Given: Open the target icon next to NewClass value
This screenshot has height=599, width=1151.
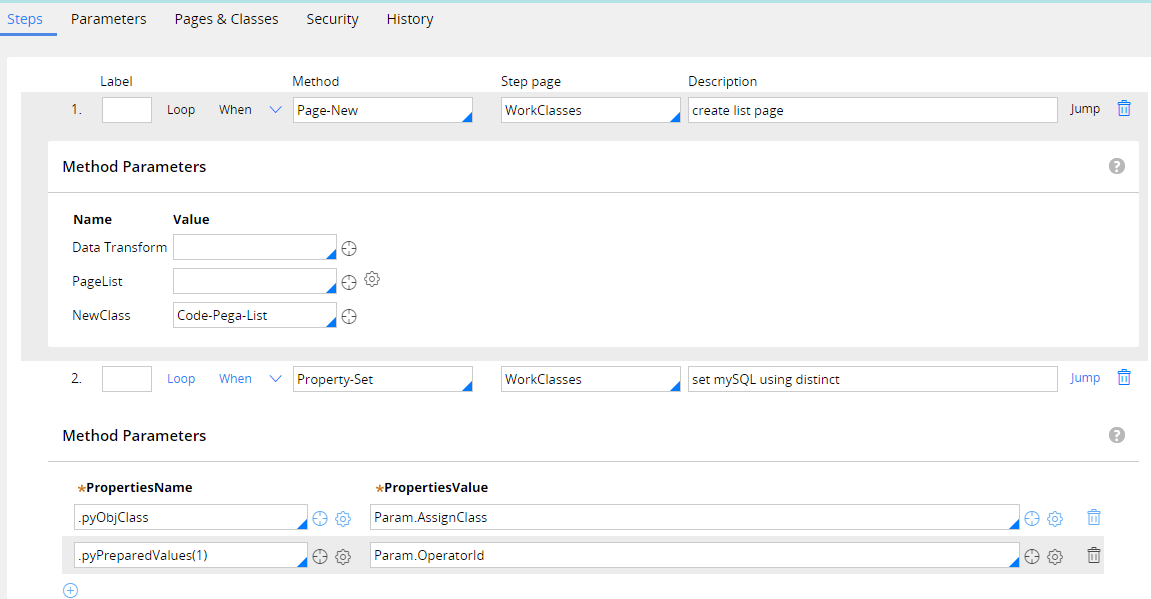Looking at the screenshot, I should click(349, 316).
